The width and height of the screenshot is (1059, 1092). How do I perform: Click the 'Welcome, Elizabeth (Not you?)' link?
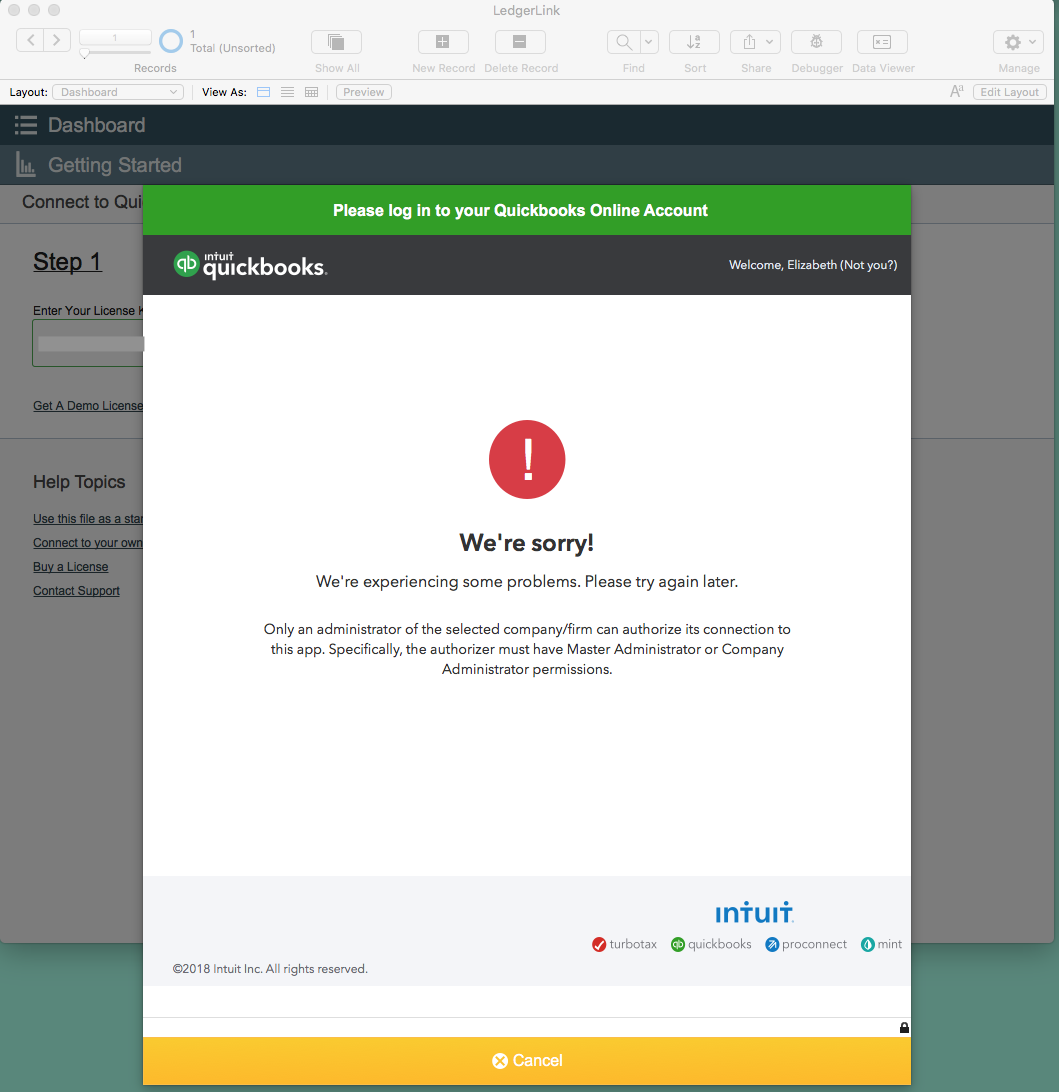(813, 265)
